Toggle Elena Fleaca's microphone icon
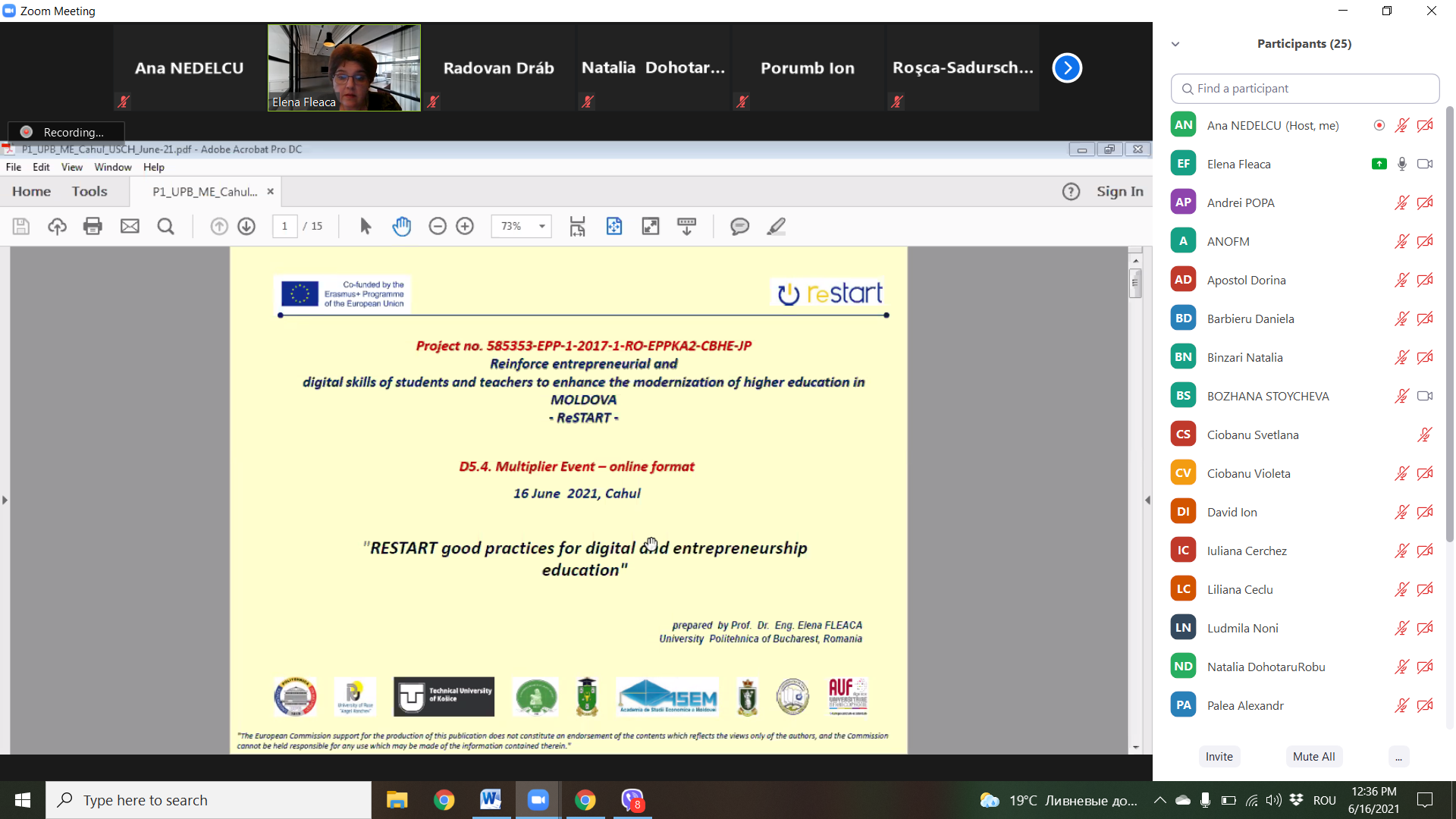1456x819 pixels. coord(1402,164)
